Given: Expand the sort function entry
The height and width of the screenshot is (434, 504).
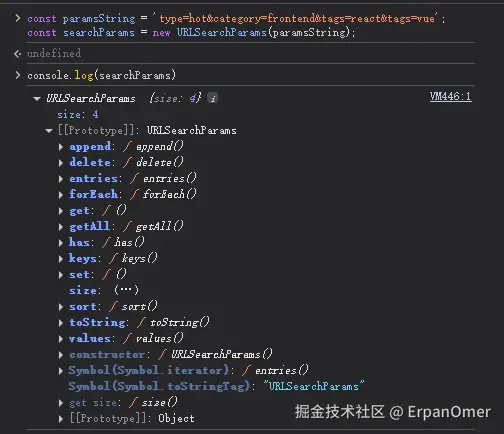Looking at the screenshot, I should point(61,307).
